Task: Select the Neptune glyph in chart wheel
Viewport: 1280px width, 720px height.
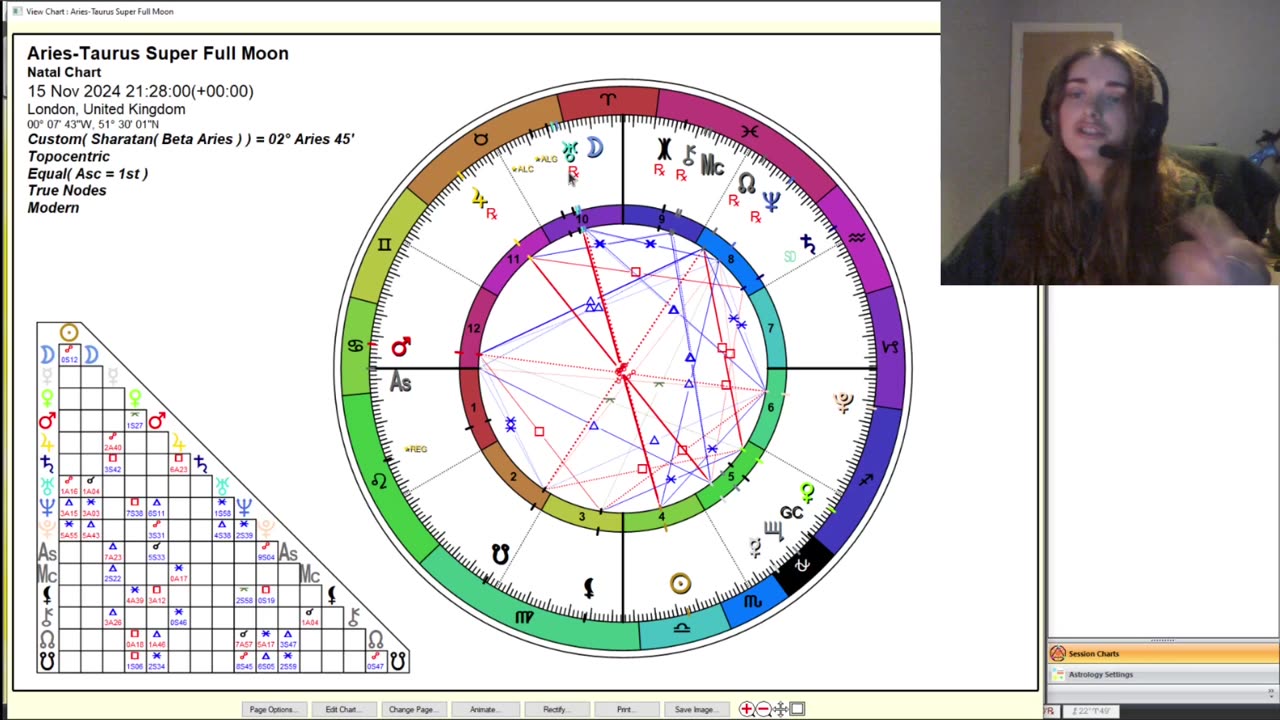Action: point(771,203)
